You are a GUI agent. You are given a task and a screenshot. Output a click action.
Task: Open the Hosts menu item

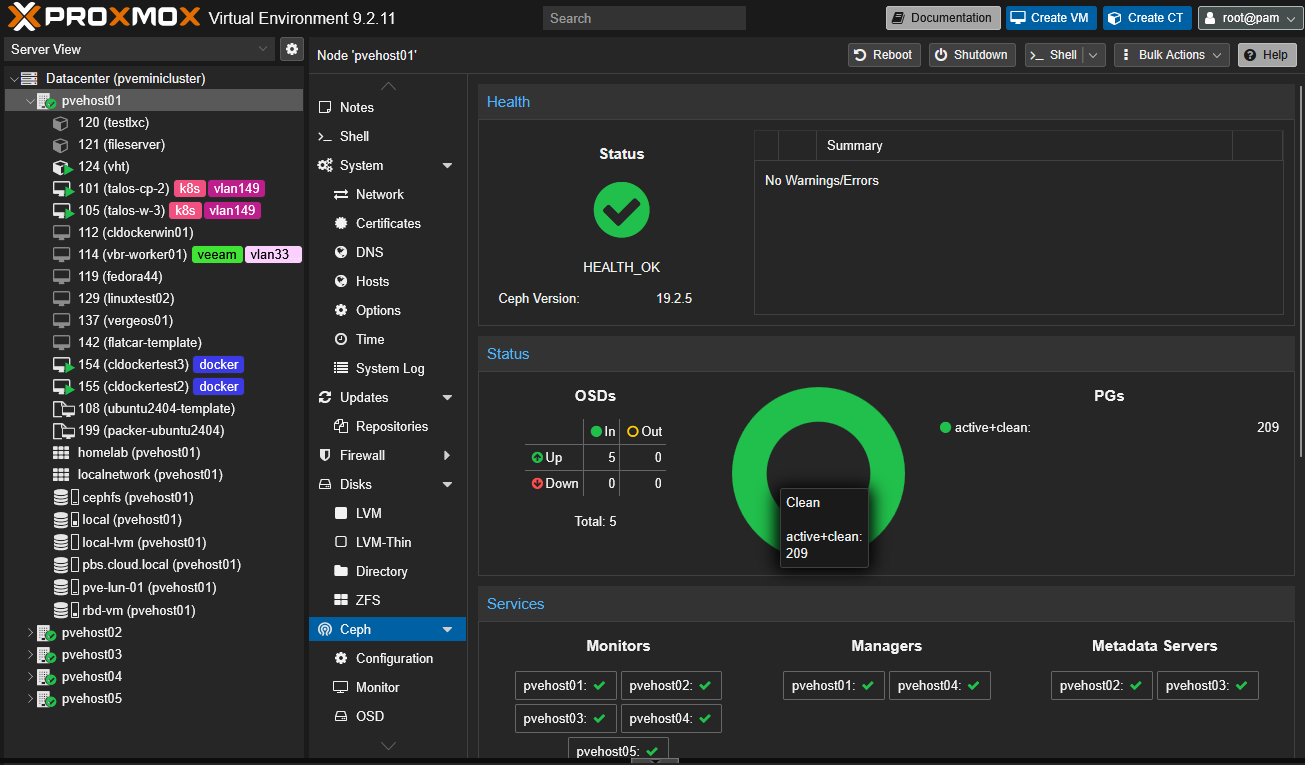click(388, 281)
